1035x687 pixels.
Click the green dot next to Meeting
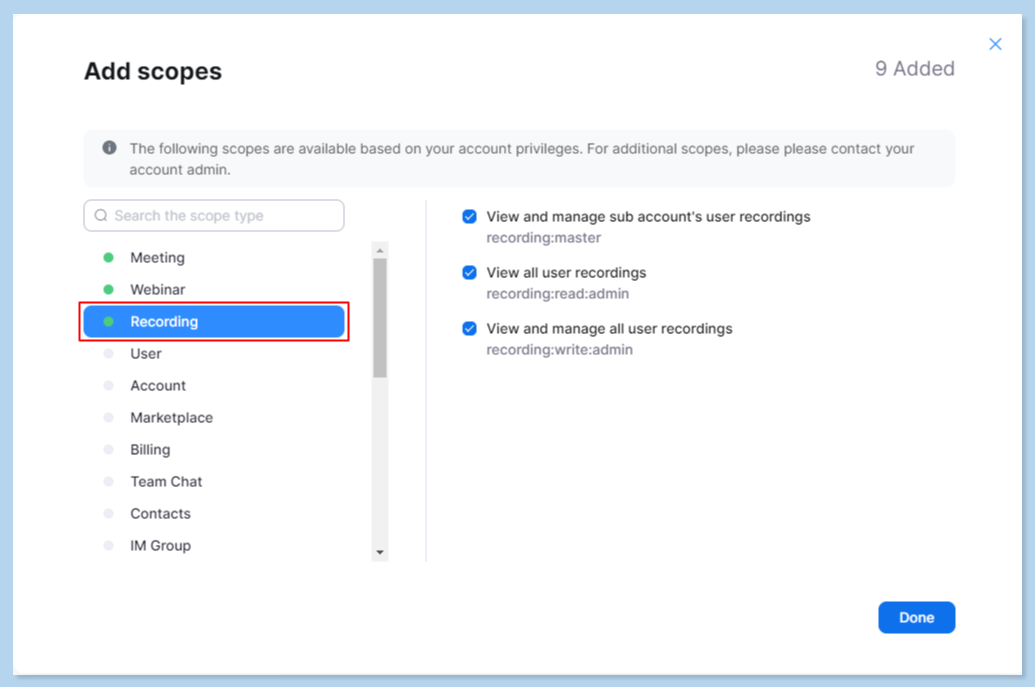(109, 258)
